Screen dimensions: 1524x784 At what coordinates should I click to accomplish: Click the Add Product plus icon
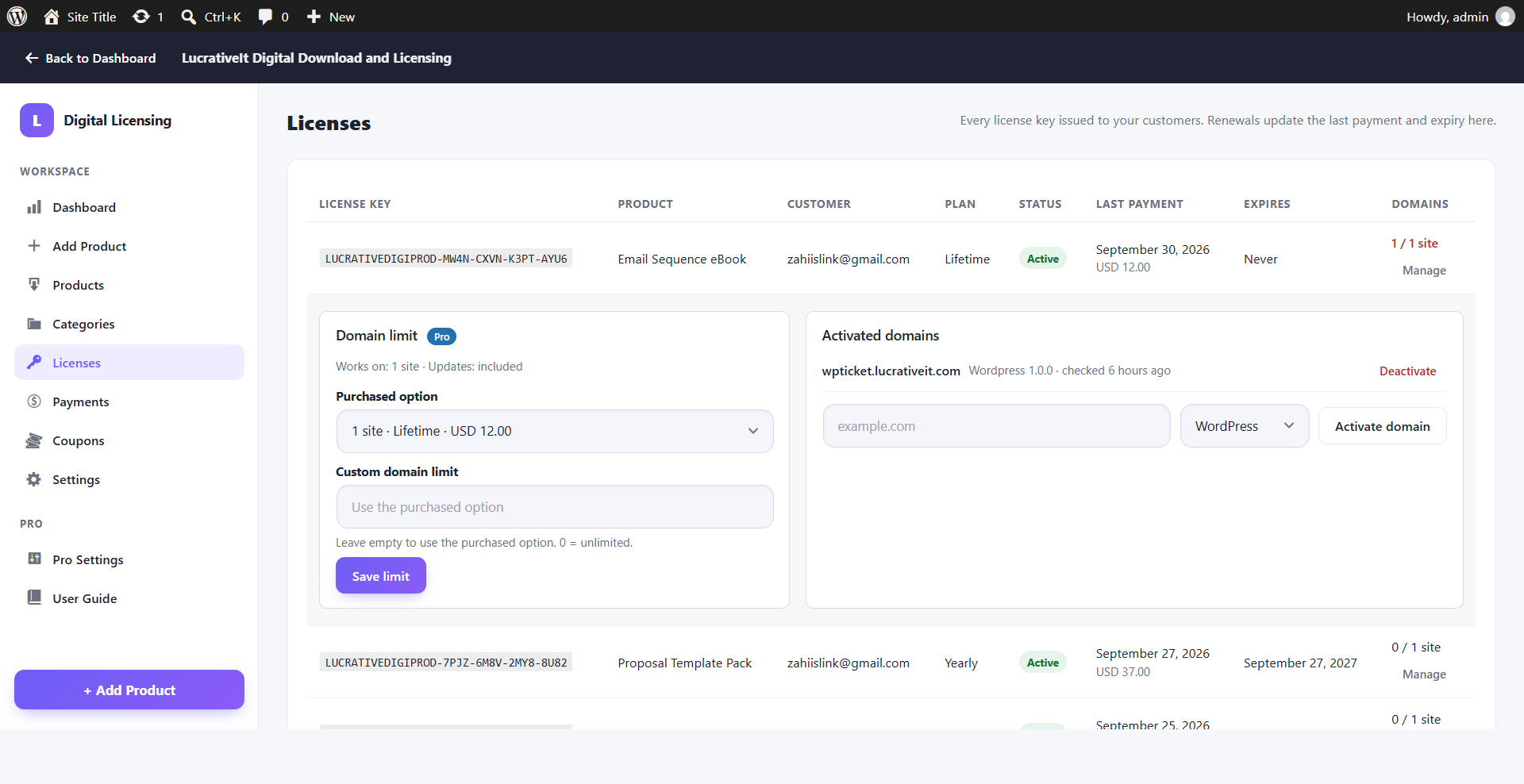[34, 246]
